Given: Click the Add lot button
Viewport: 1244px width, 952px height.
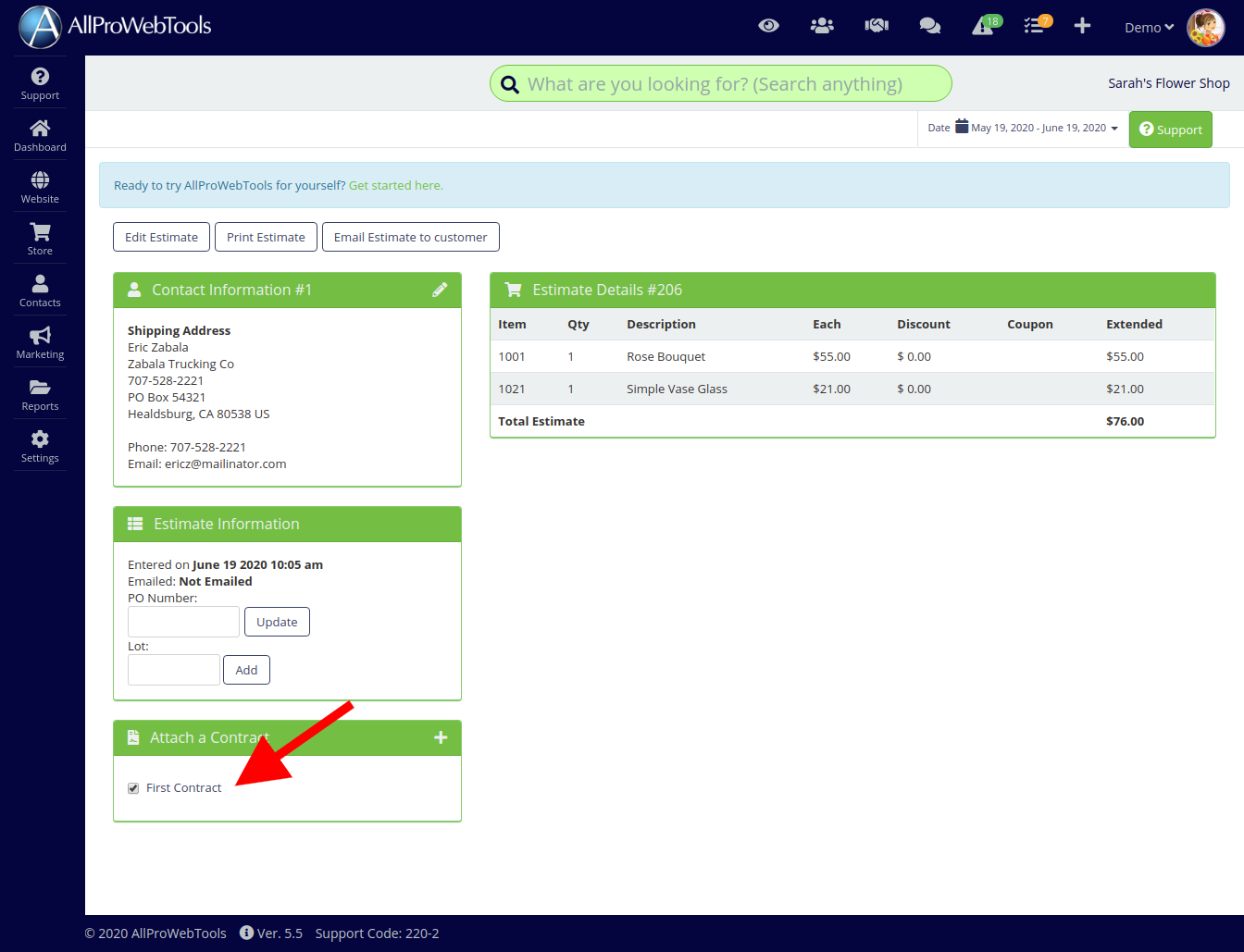Looking at the screenshot, I should click(246, 670).
